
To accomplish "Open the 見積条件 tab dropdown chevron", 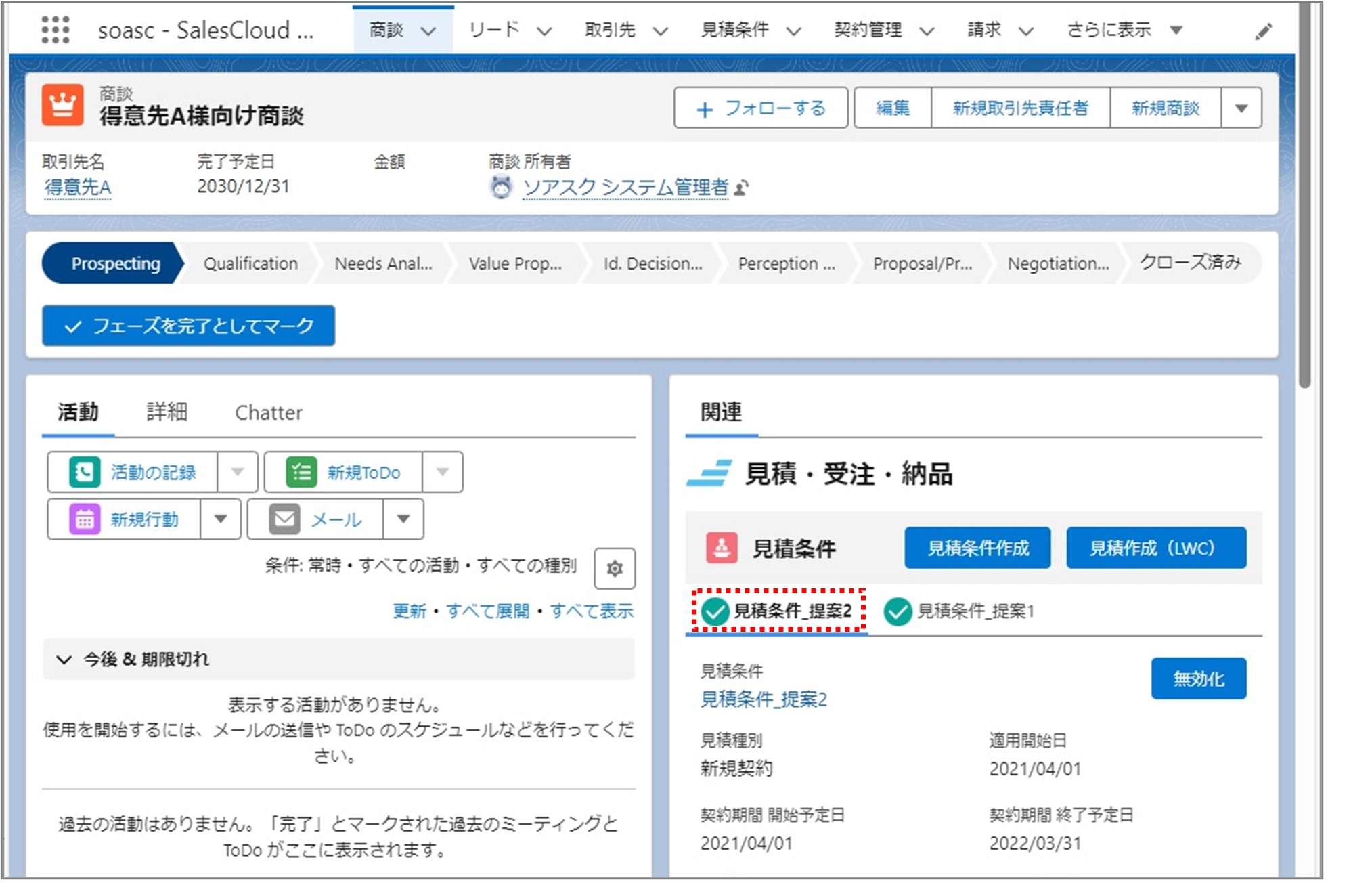I will click(794, 31).
